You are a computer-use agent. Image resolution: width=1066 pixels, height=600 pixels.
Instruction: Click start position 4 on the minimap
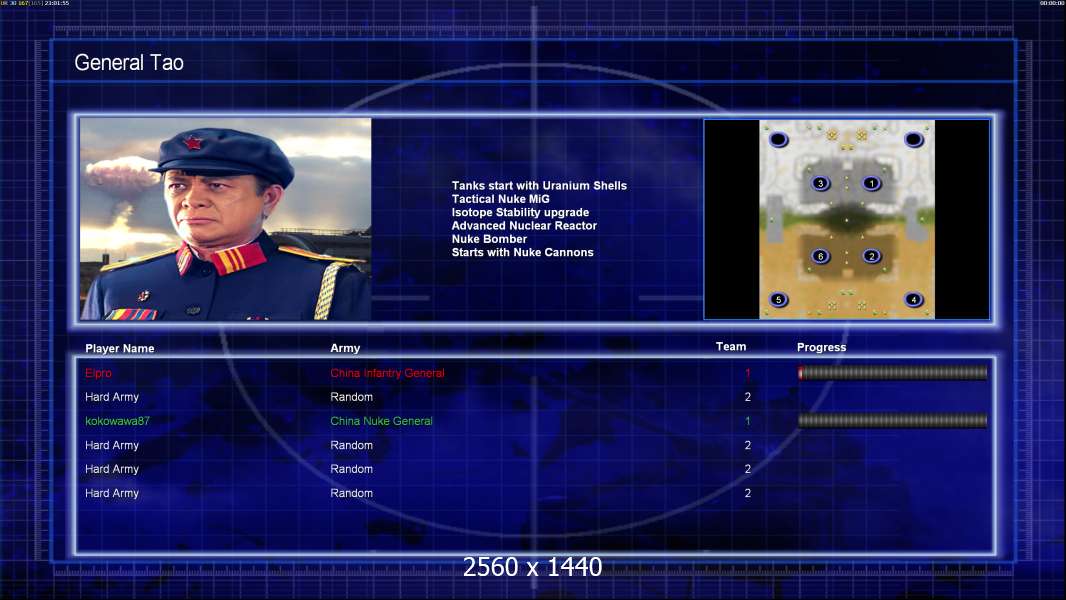click(x=914, y=299)
